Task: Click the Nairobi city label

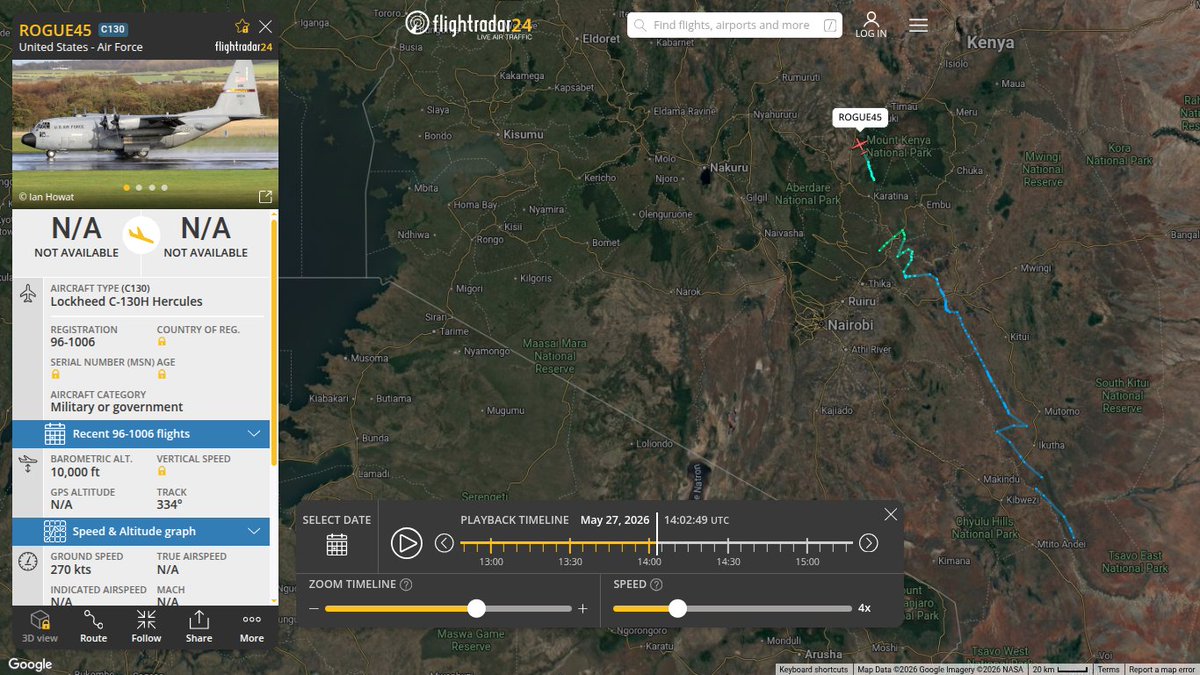Action: tap(849, 325)
